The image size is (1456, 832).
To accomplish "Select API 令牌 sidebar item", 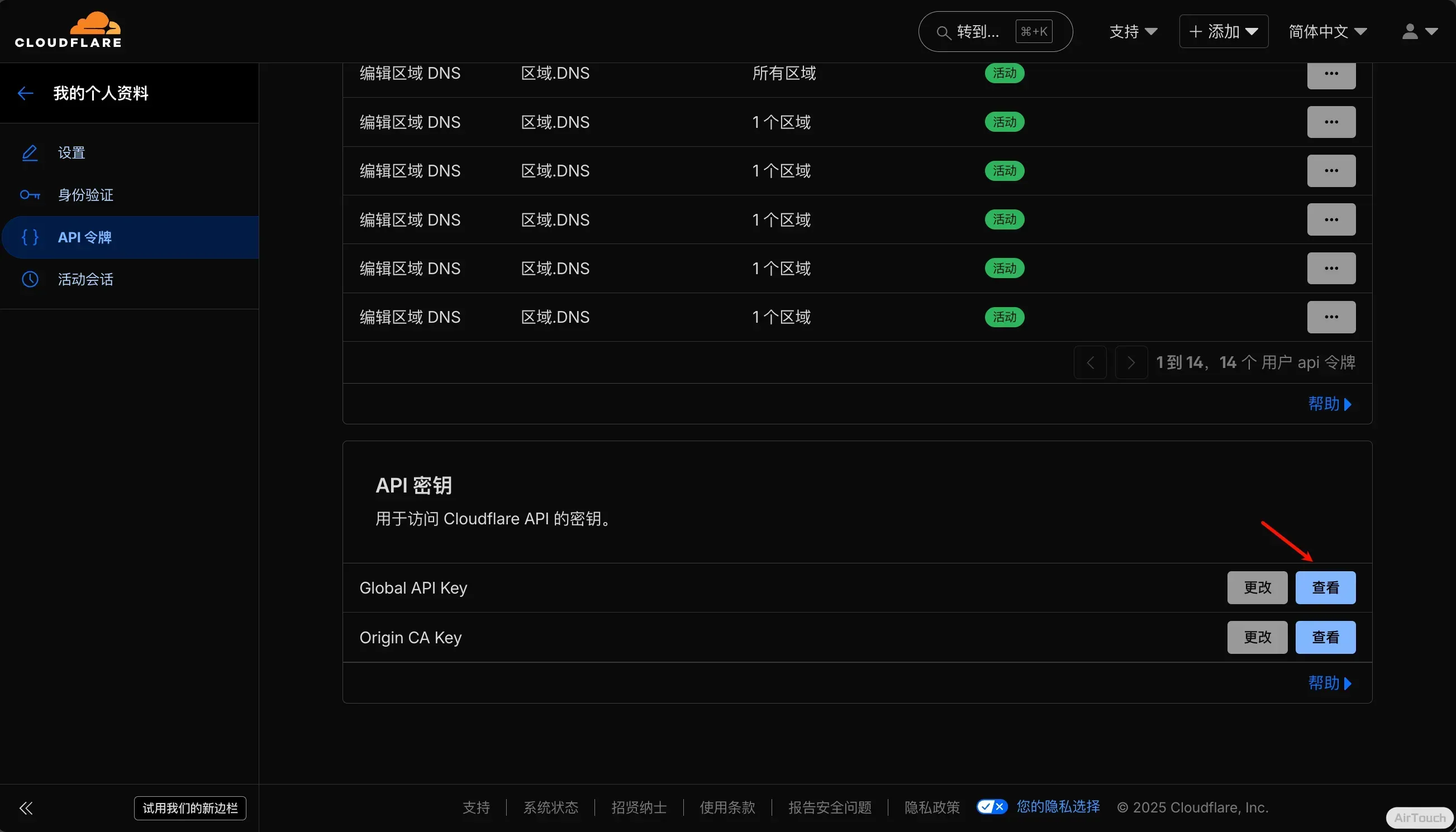I will [84, 237].
